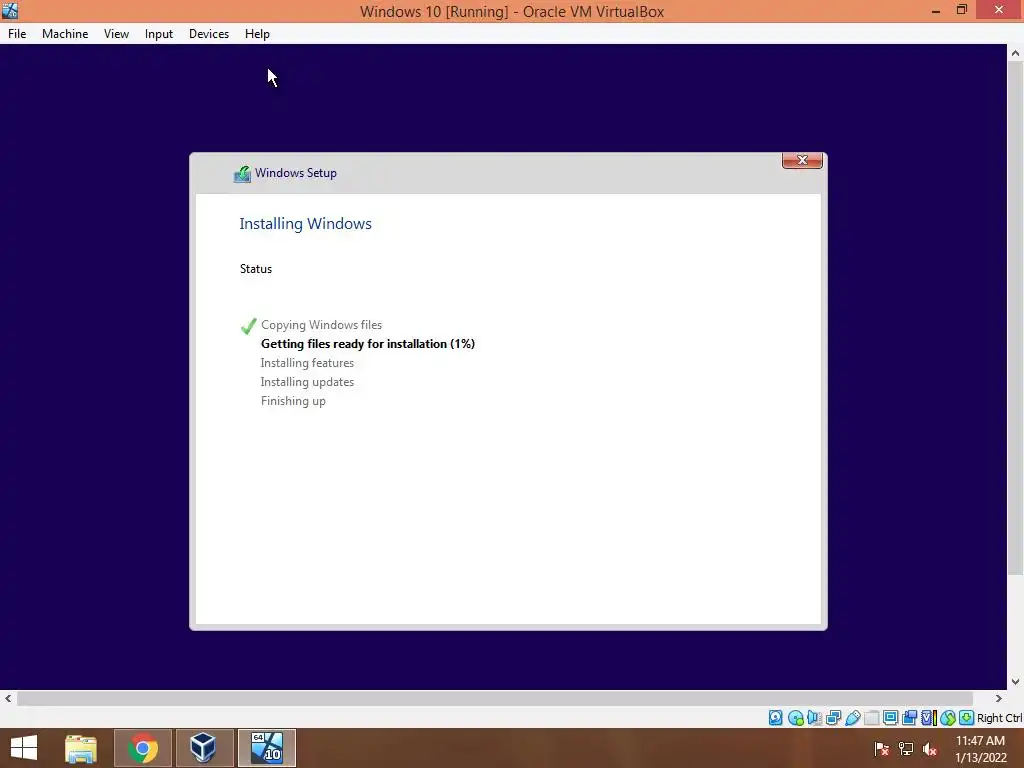Click the horizontal scrollbar thumb
This screenshot has width=1024, height=768.
click(x=494, y=698)
